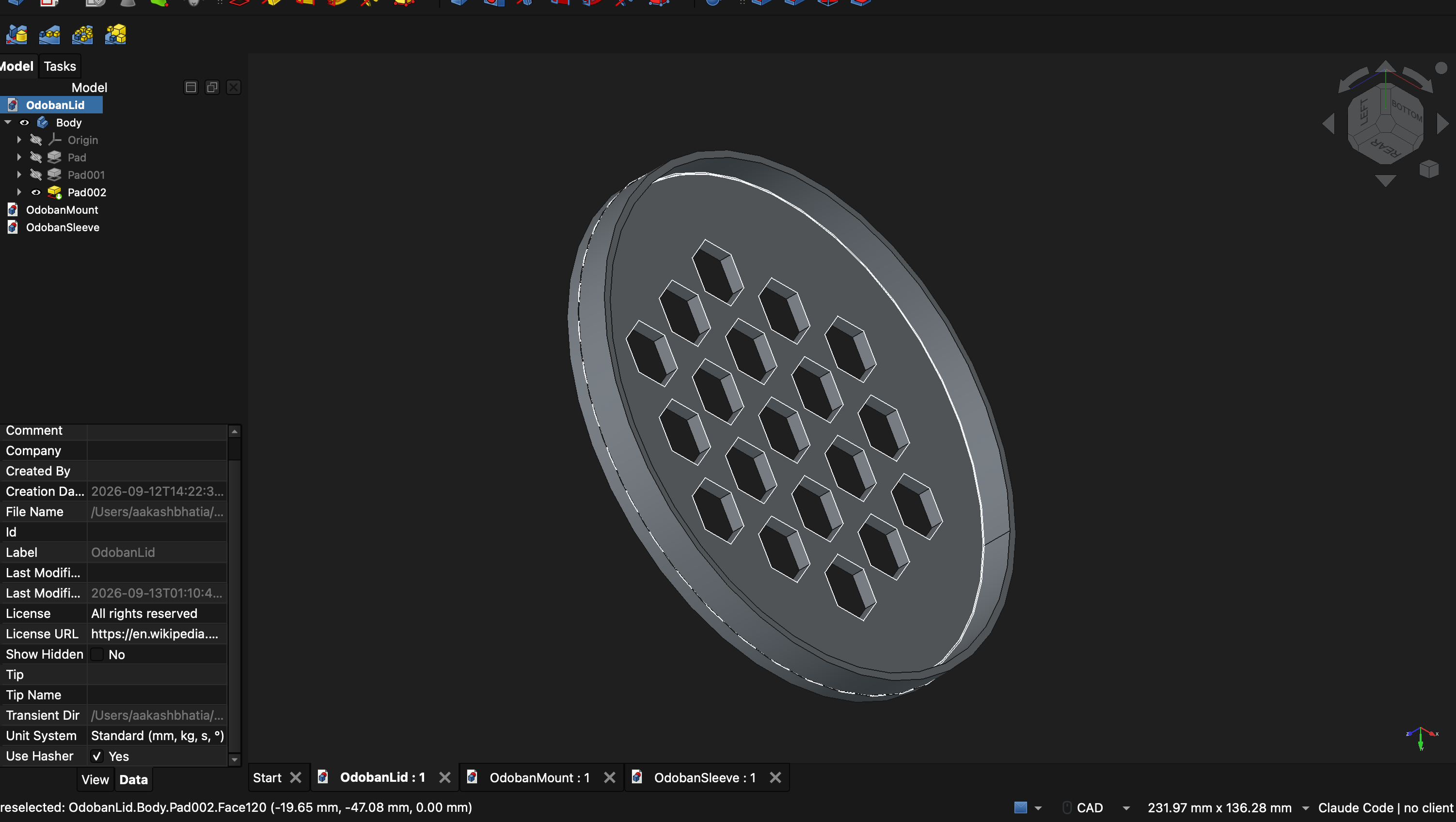Close the Model panel
1456x822 pixels.
(234, 87)
